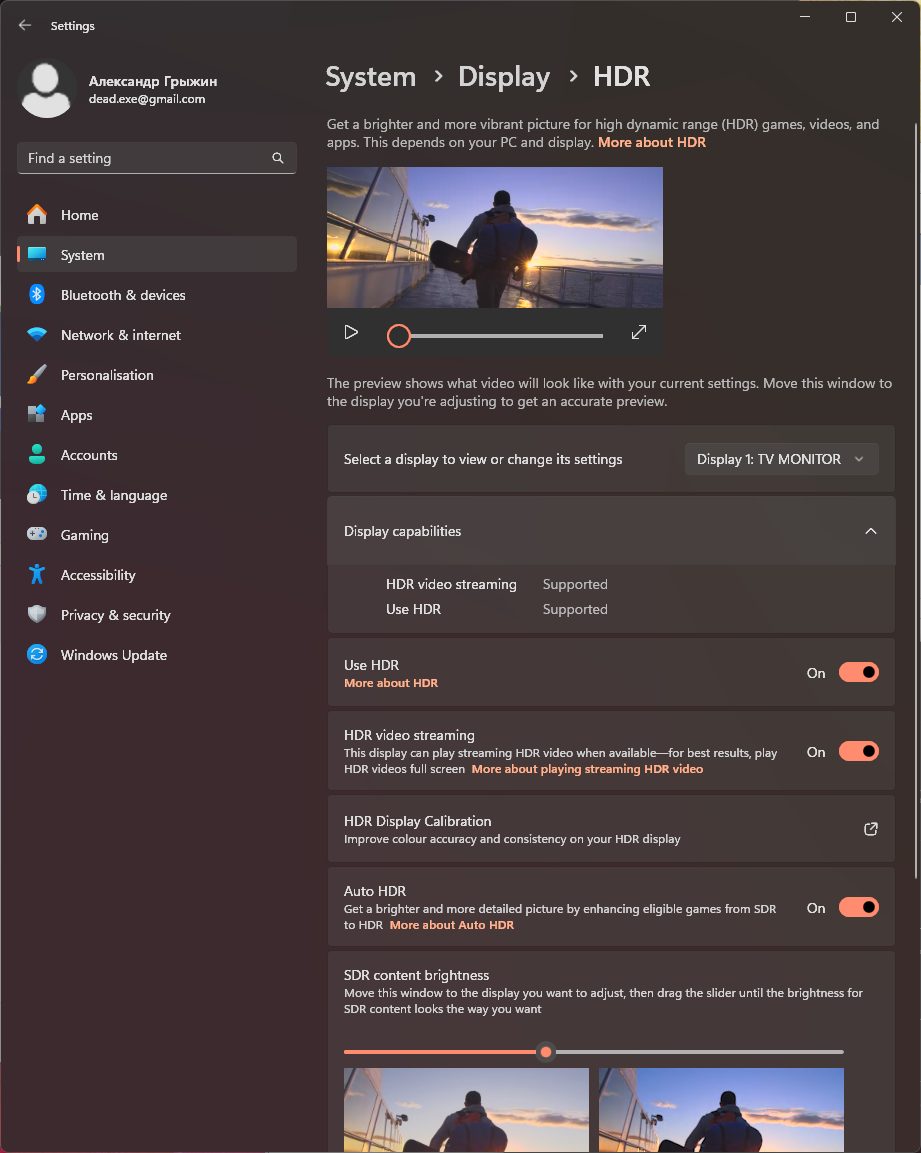Open the Display 1: TV MONITOR dropdown

780,459
